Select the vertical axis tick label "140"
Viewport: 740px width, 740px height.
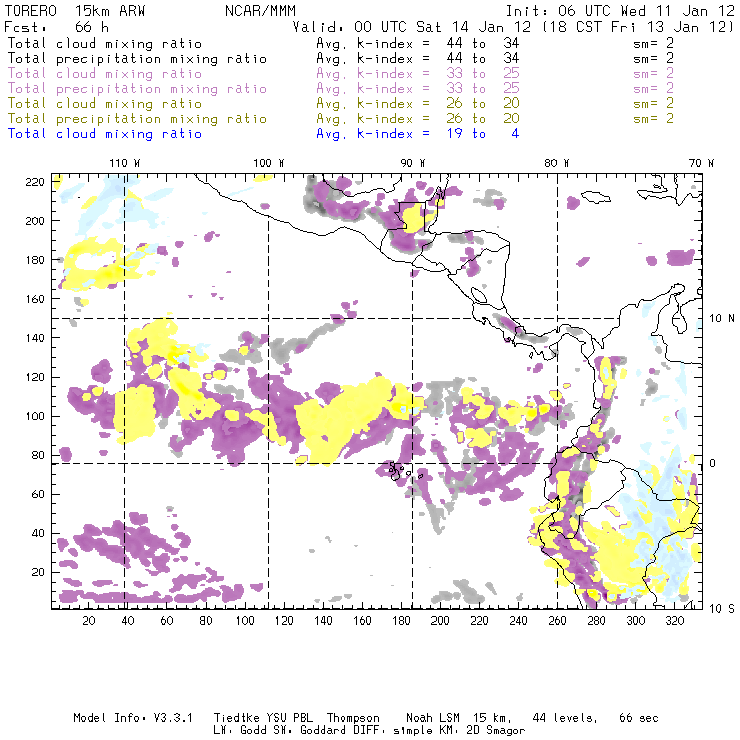[x=35, y=338]
